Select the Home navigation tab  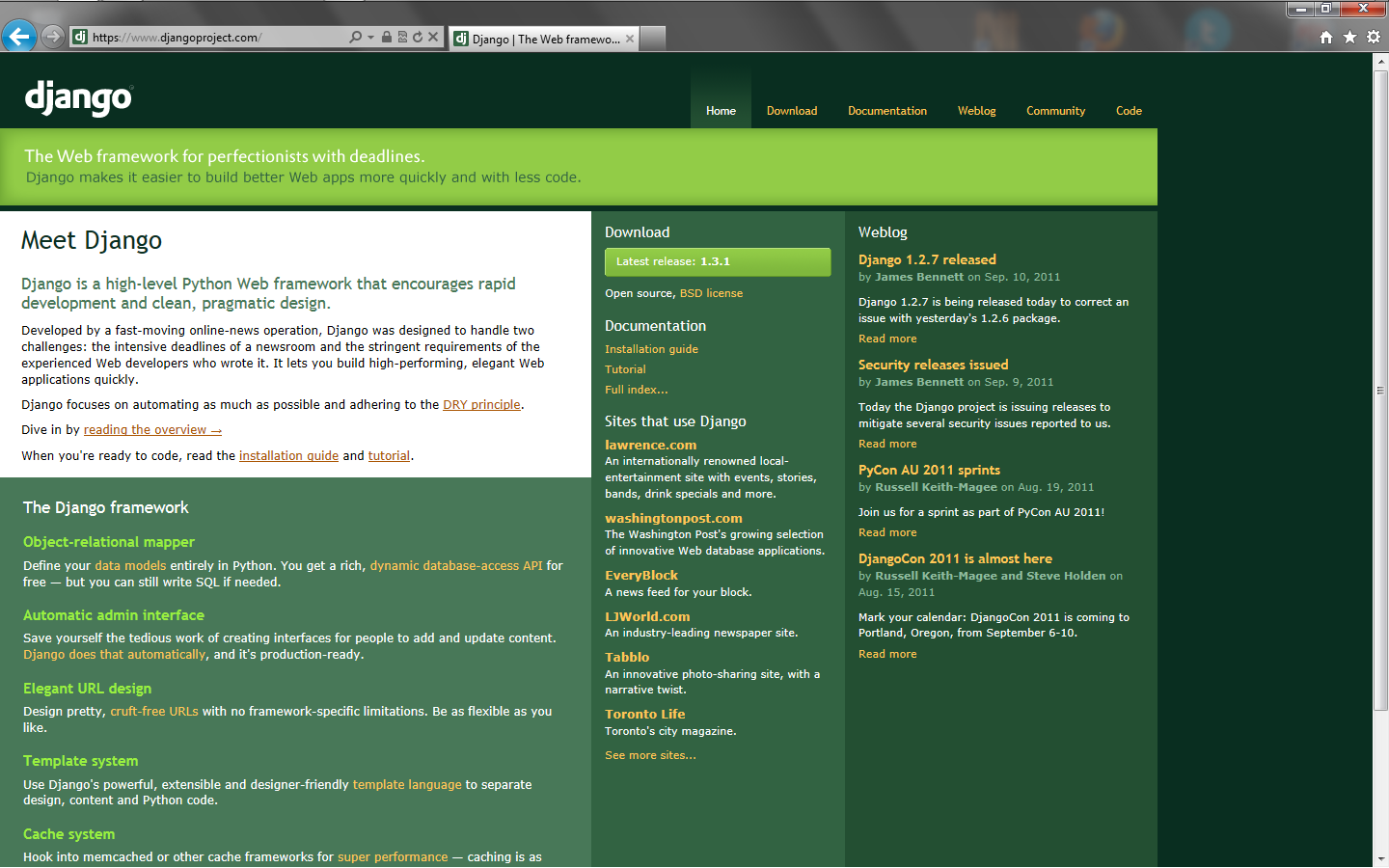(721, 111)
